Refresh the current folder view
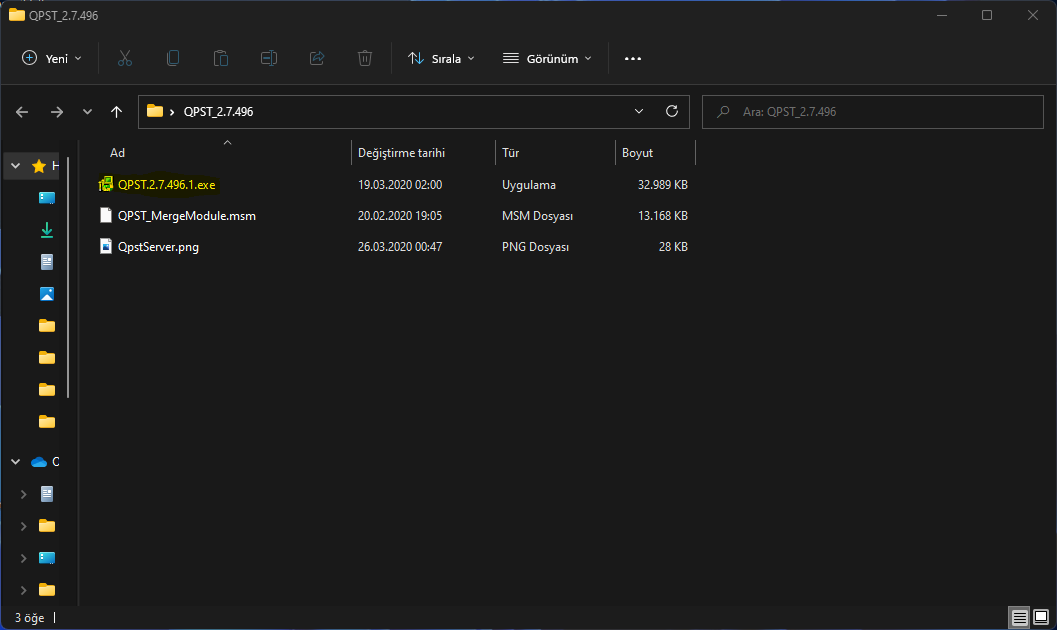 (x=672, y=112)
